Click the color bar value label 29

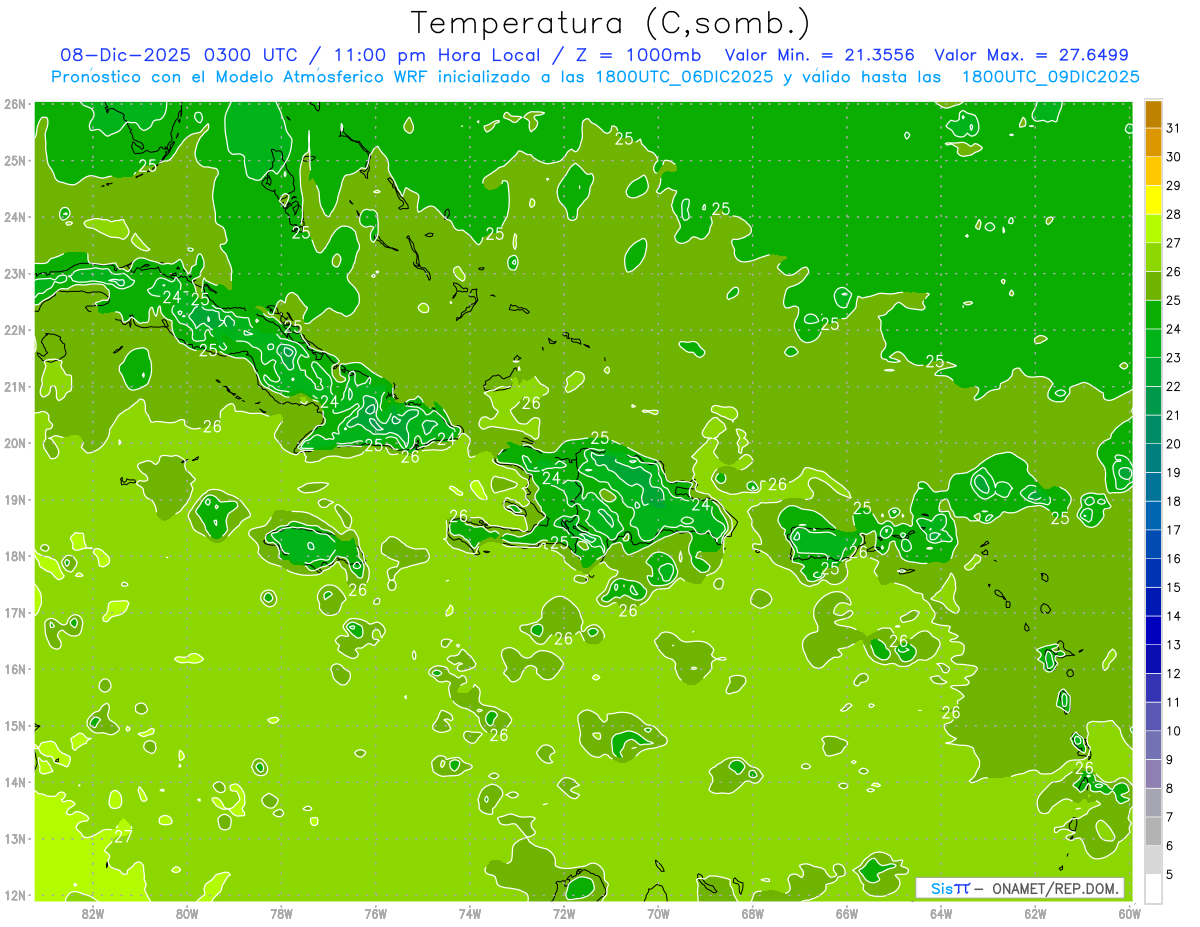pyautogui.click(x=1173, y=186)
